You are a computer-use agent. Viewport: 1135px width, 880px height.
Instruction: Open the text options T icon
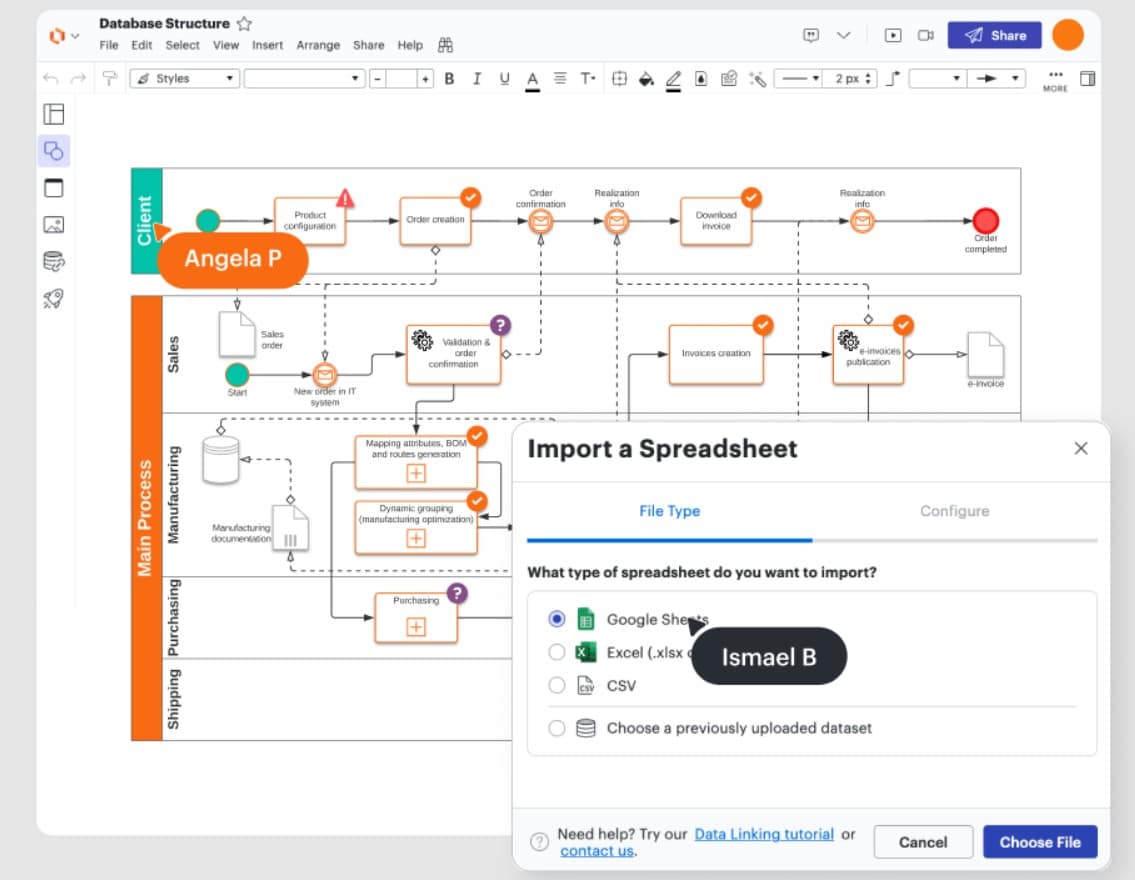pyautogui.click(x=588, y=78)
